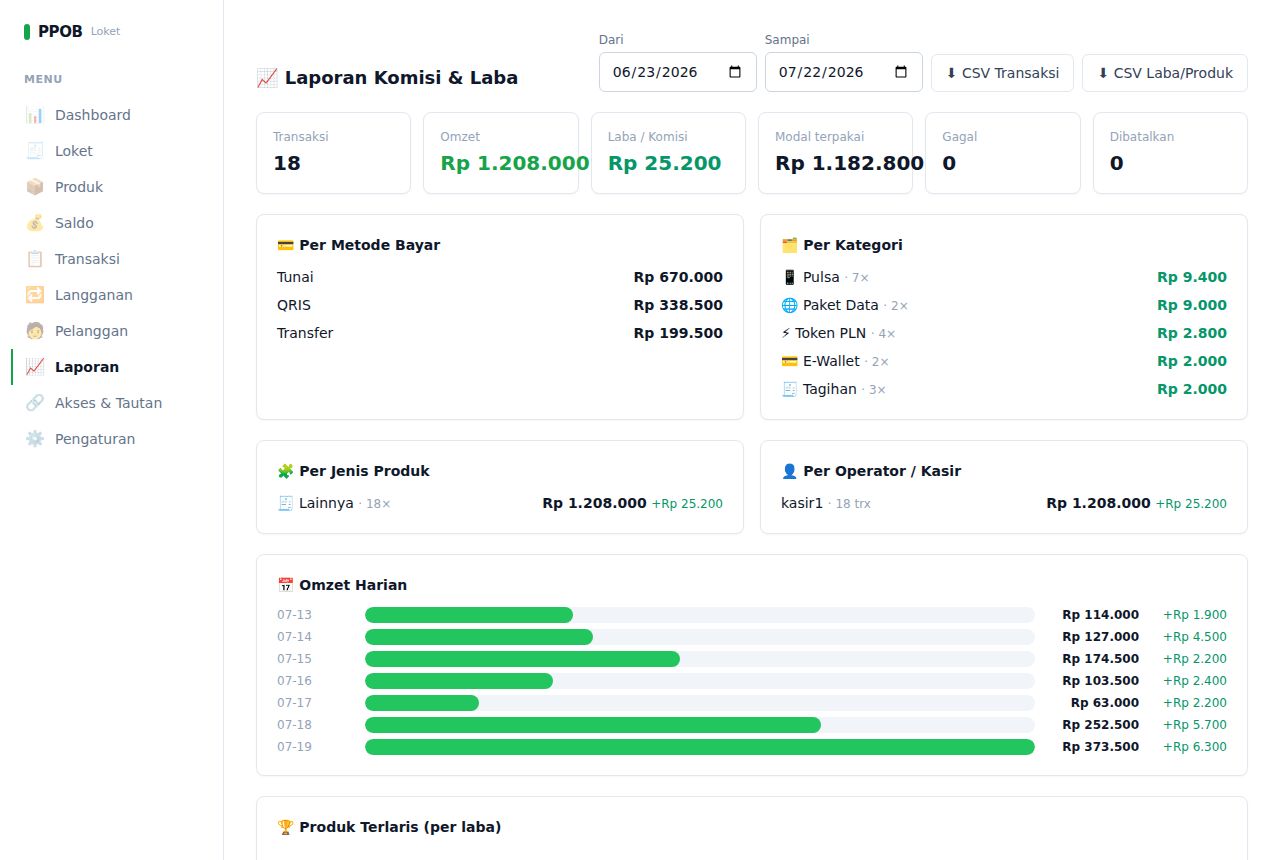This screenshot has height=860, width=1280.
Task: Open calendar picker in Sampai date field
Action: click(x=901, y=72)
